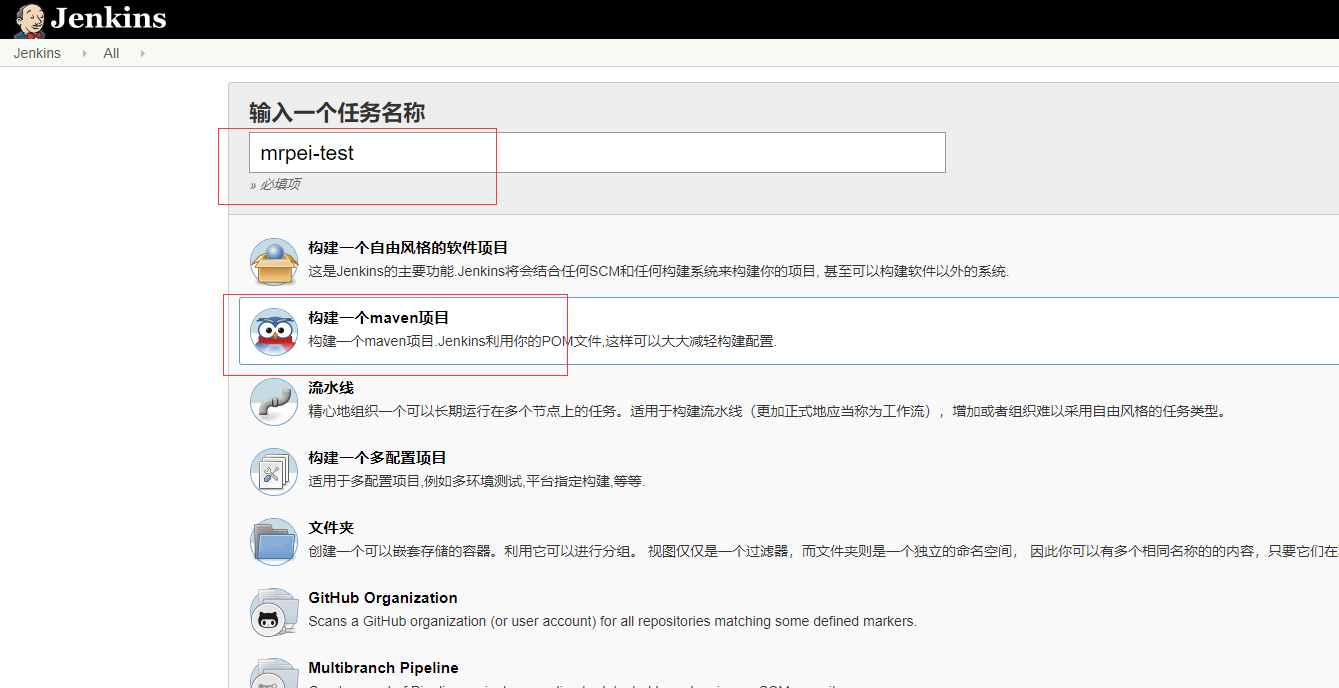Expand the arrow after Jenkins breadcrumb
The width and height of the screenshot is (1339, 688).
click(84, 53)
